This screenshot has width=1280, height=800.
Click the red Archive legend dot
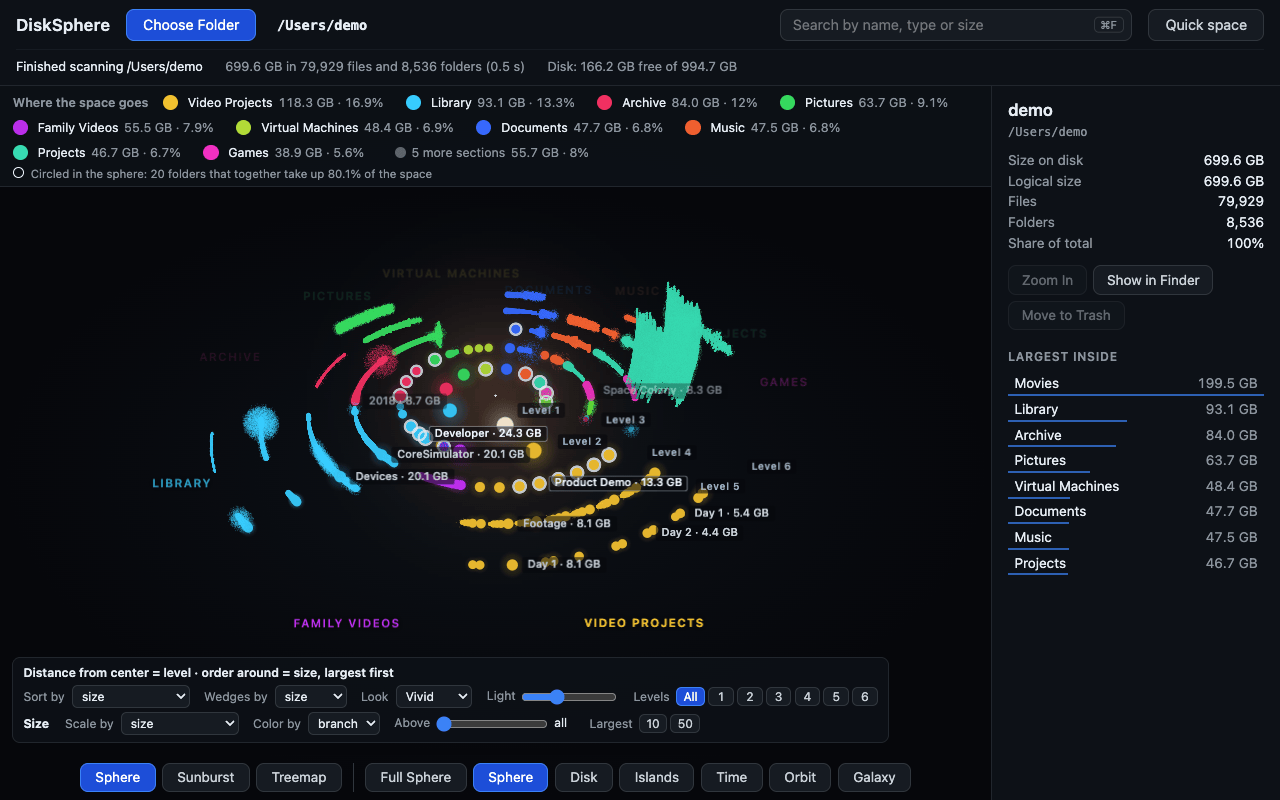(605, 103)
